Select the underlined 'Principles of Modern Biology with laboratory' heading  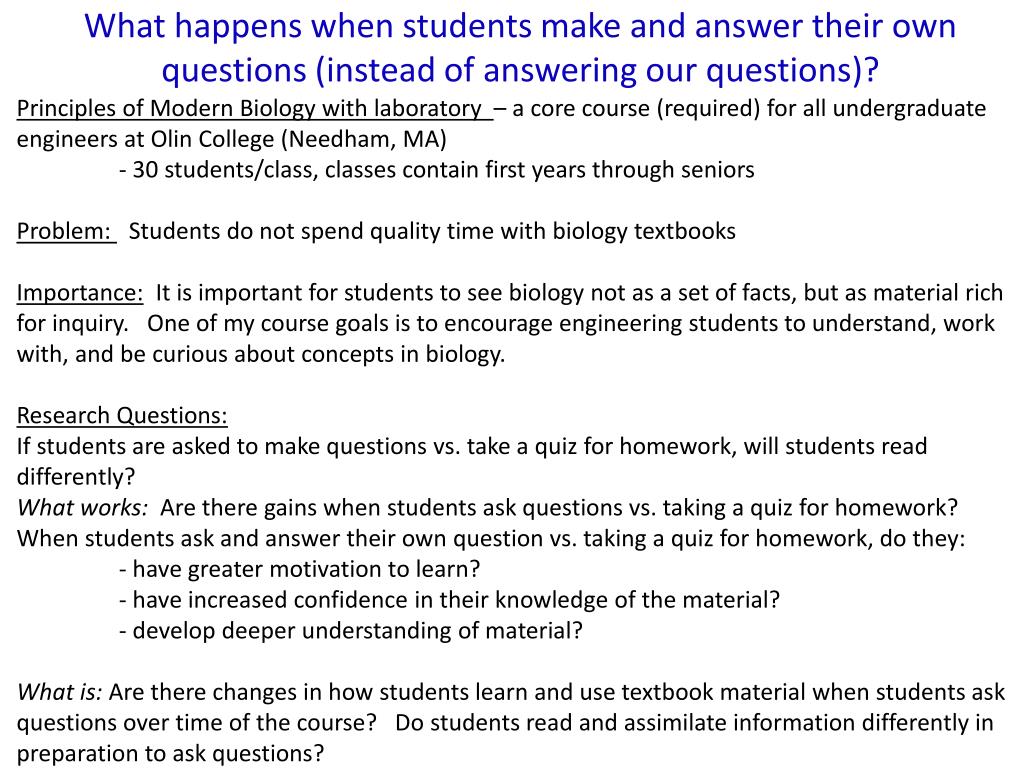255,108
